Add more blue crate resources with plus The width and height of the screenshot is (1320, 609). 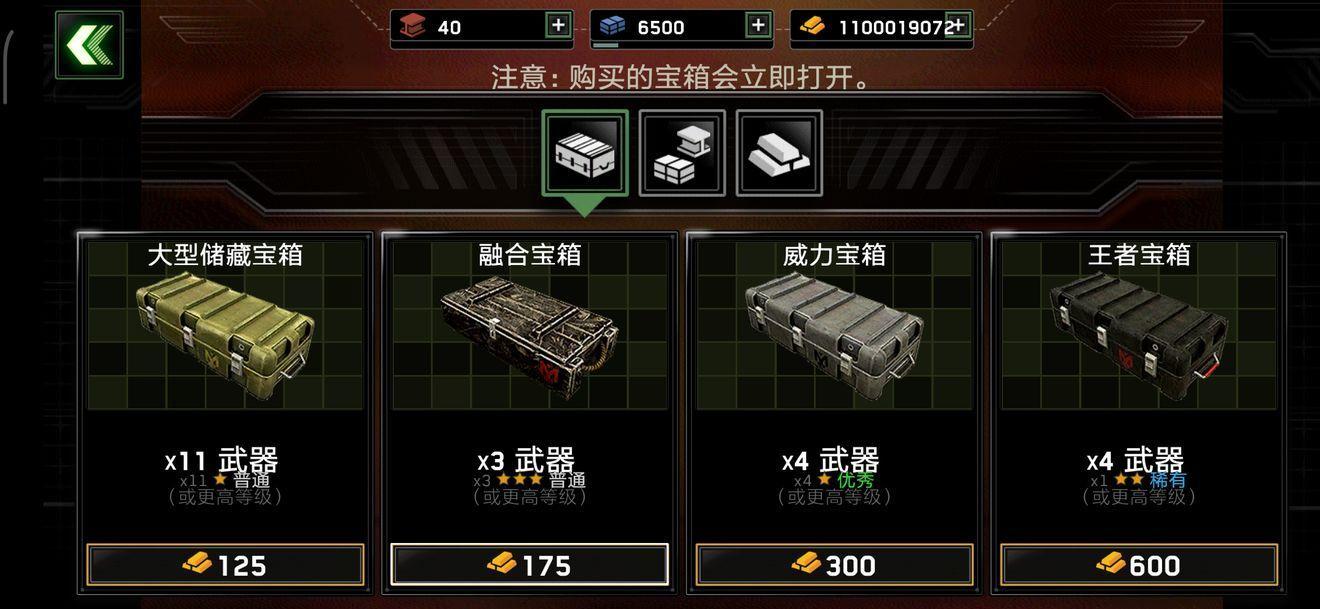759,26
